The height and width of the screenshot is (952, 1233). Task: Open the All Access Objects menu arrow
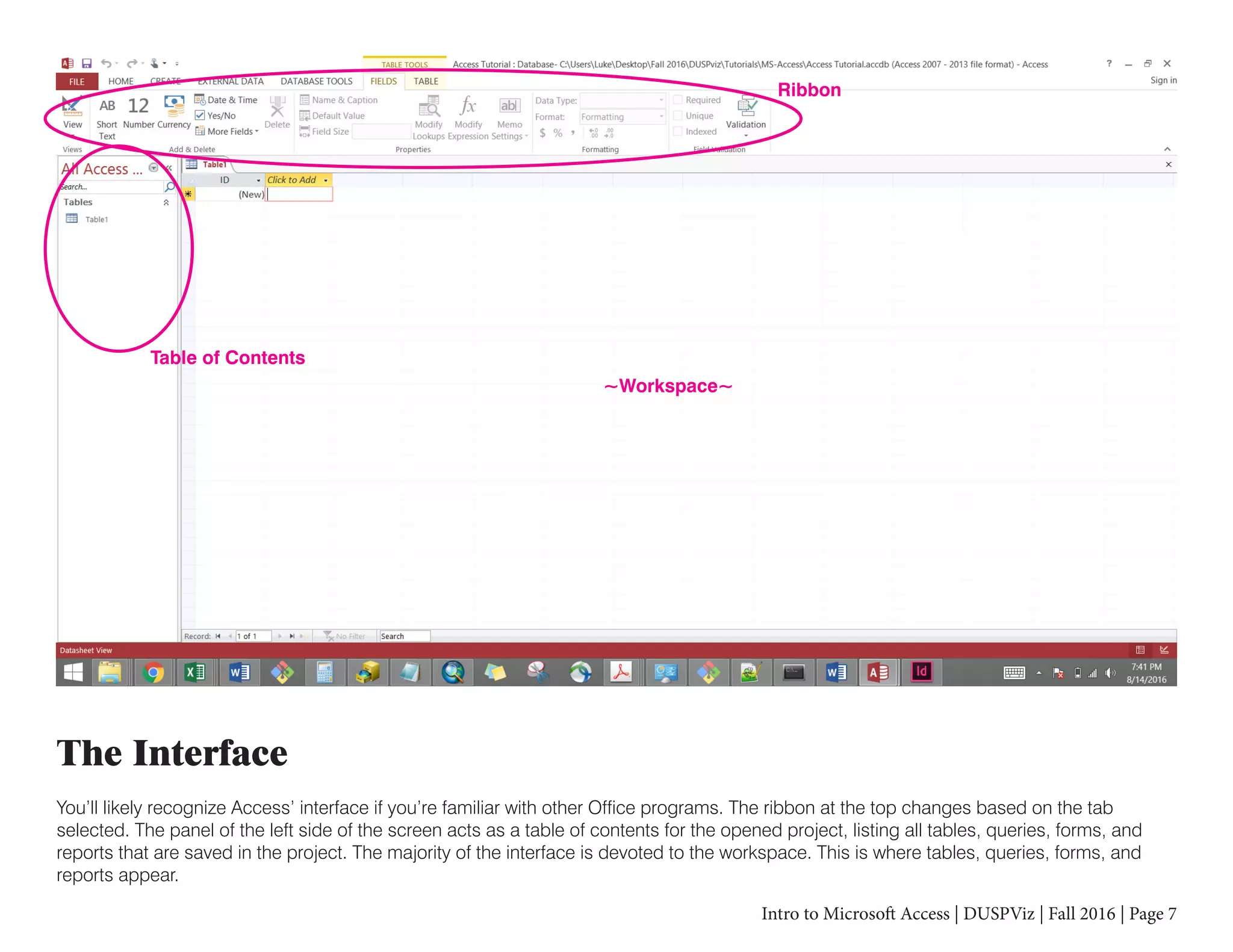click(x=154, y=168)
